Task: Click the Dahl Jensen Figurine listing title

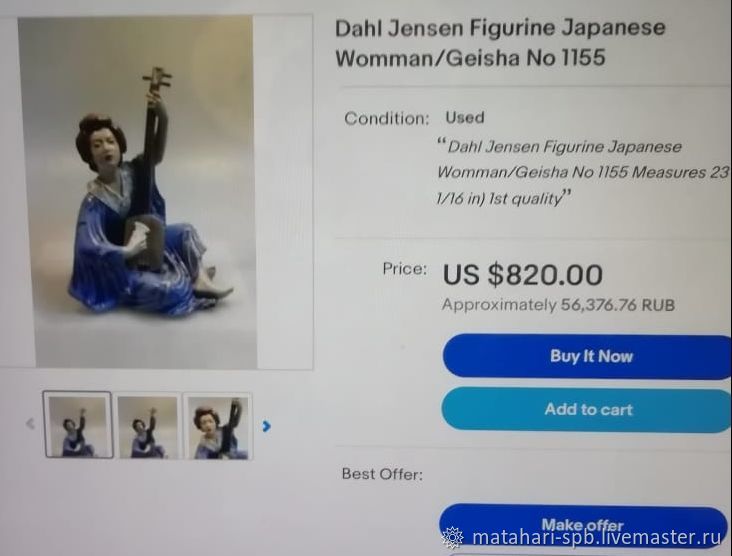Action: tap(500, 42)
